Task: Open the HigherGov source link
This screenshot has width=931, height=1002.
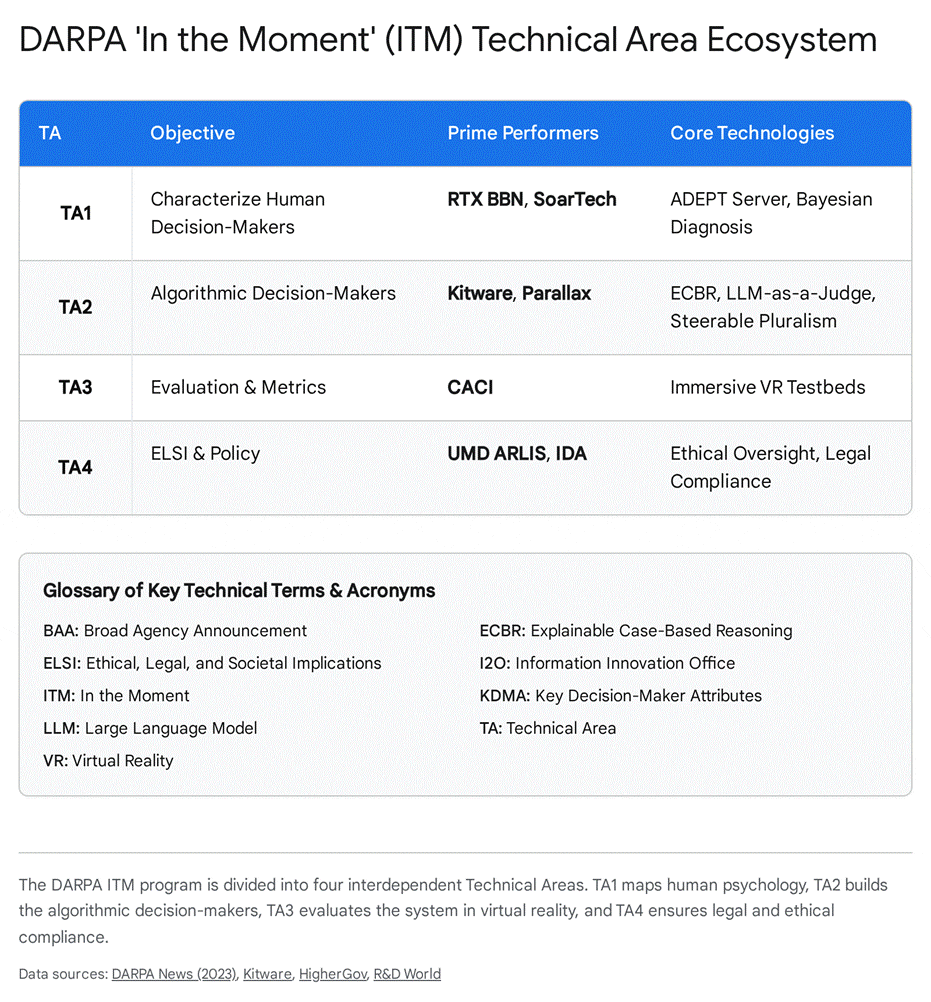Action: [333, 974]
